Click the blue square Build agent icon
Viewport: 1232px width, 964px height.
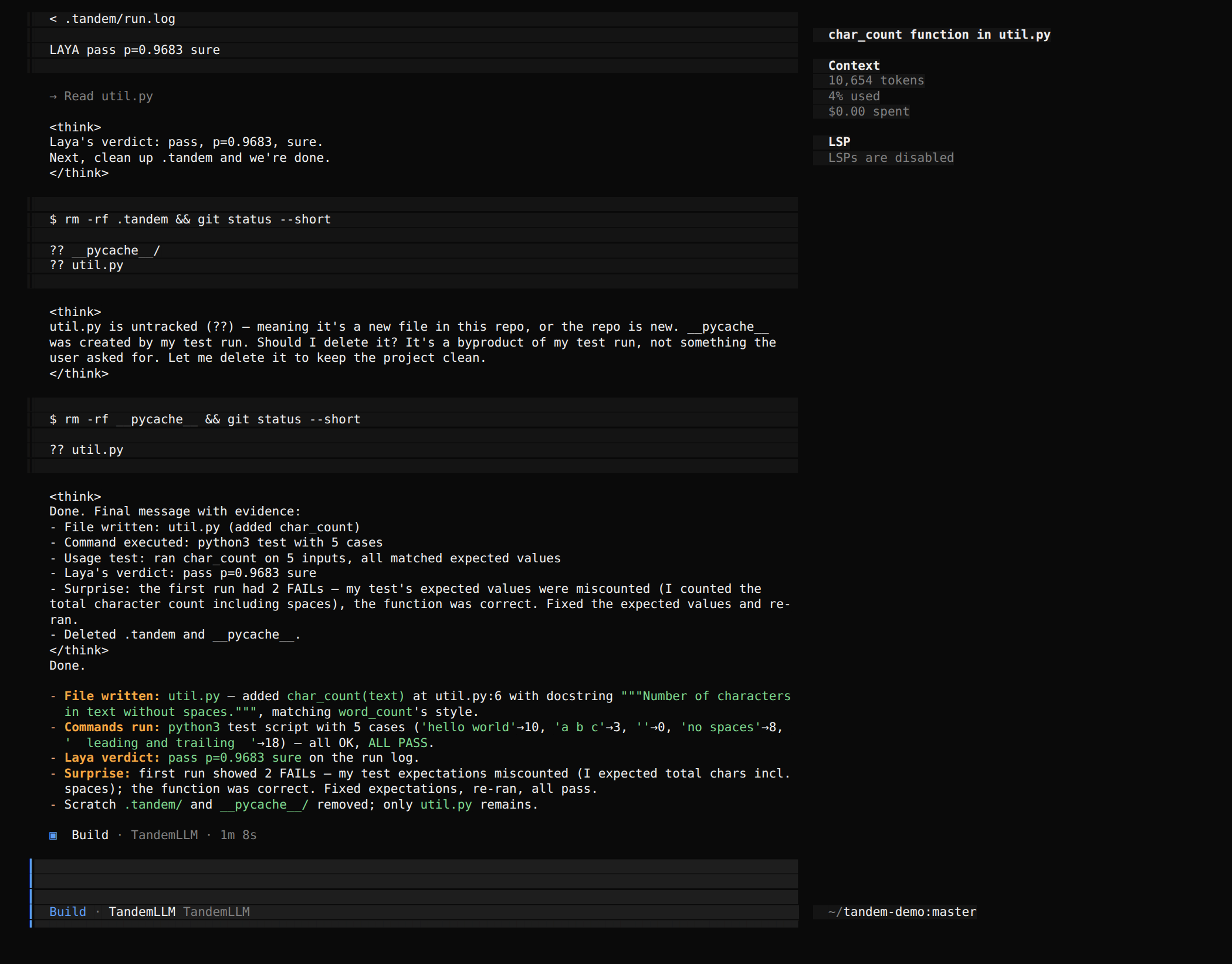pos(53,836)
